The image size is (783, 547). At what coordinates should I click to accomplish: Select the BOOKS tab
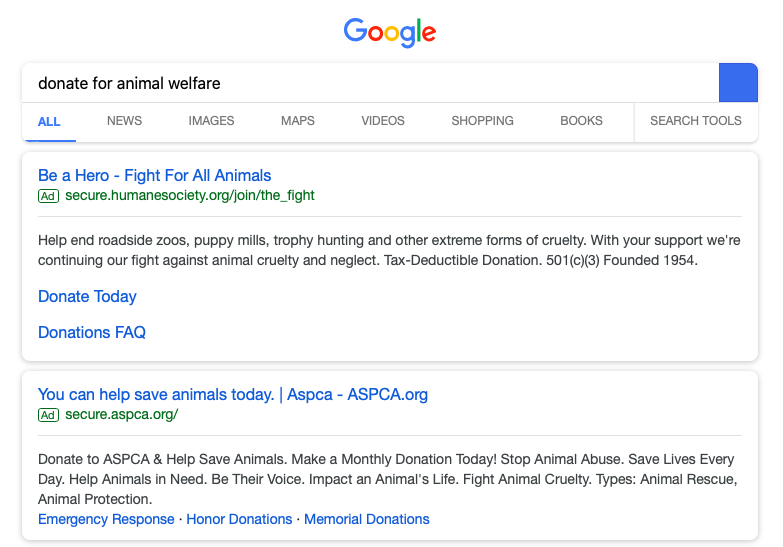coord(581,121)
